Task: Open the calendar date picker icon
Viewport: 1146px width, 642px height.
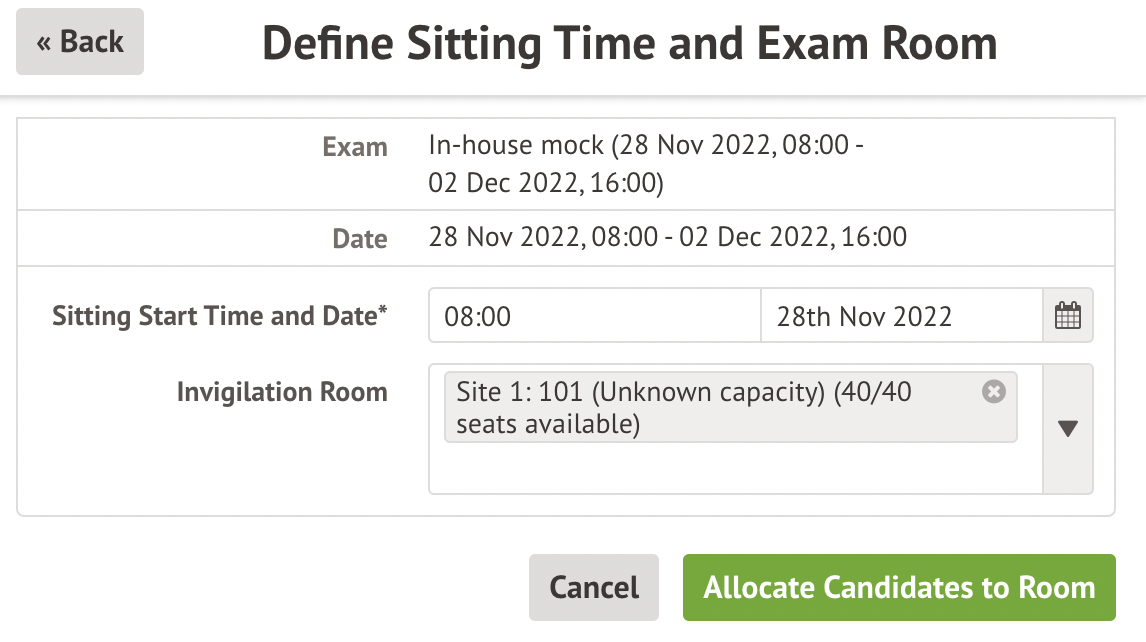Action: coord(1068,317)
